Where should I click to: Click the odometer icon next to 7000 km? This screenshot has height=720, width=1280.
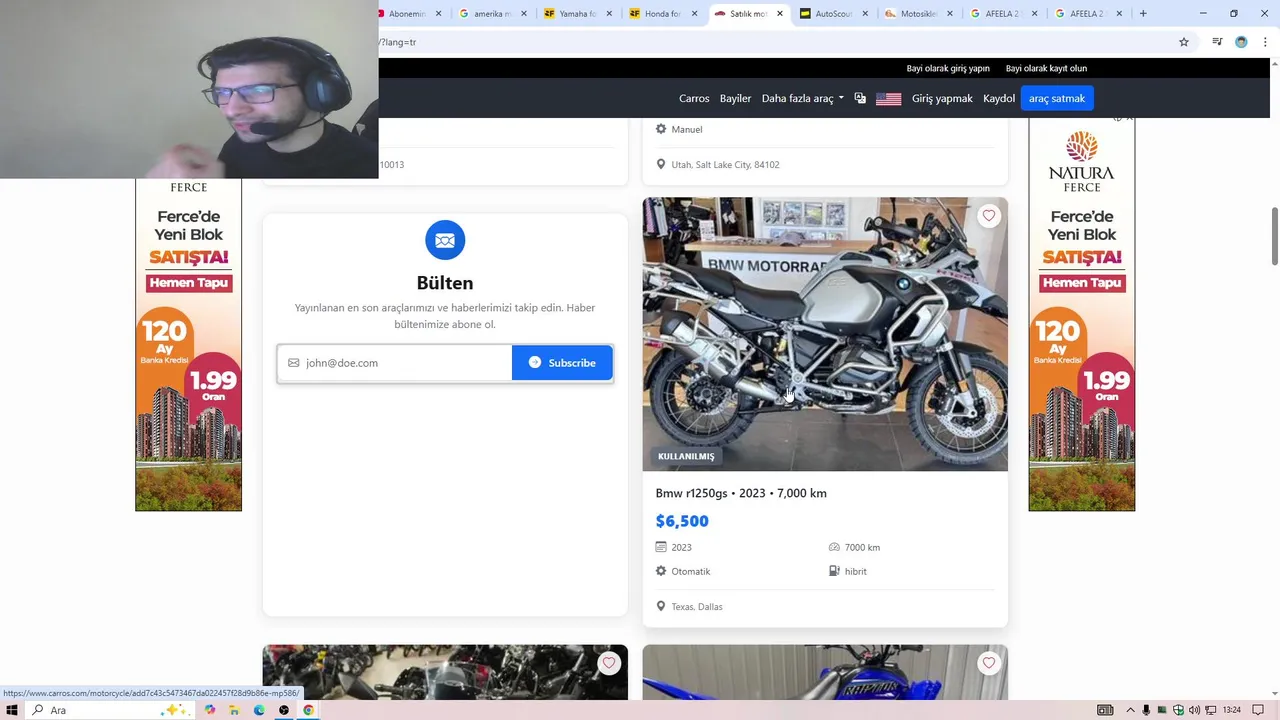pos(834,547)
